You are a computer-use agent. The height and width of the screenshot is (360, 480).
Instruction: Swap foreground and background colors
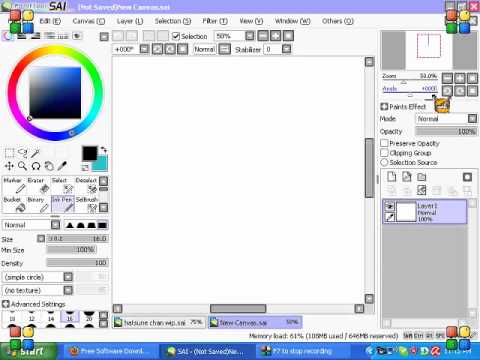104,150
